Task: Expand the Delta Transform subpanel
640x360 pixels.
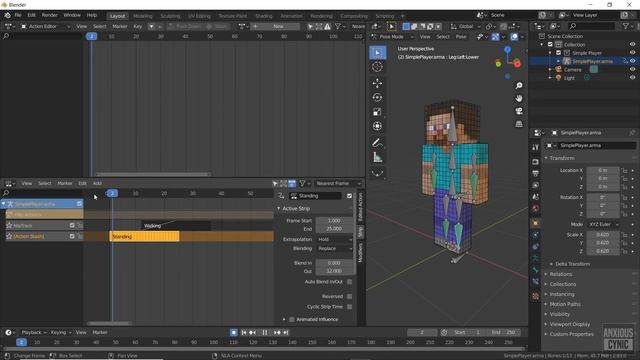Action: tap(572, 264)
